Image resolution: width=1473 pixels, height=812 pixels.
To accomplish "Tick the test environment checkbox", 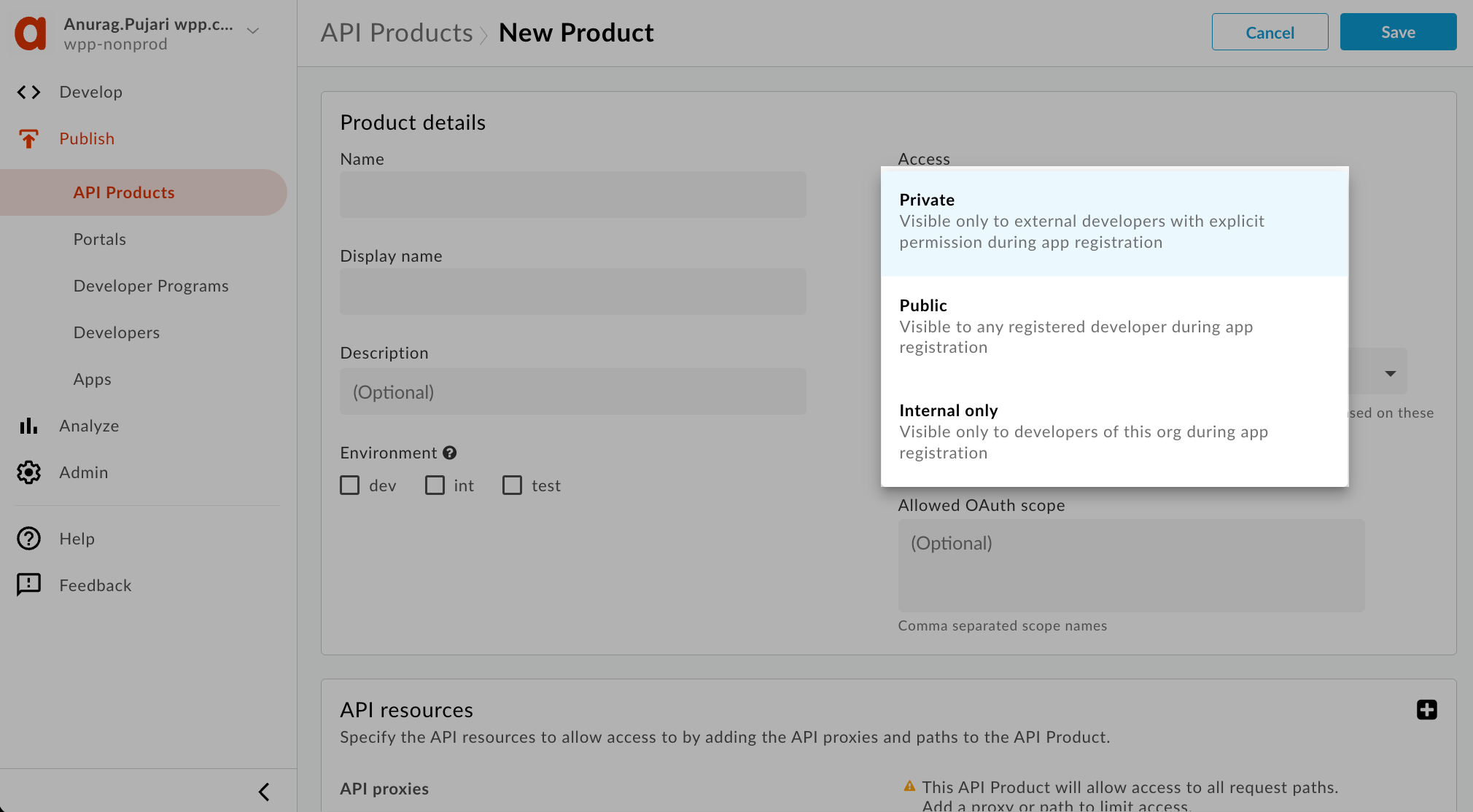I will [x=512, y=485].
